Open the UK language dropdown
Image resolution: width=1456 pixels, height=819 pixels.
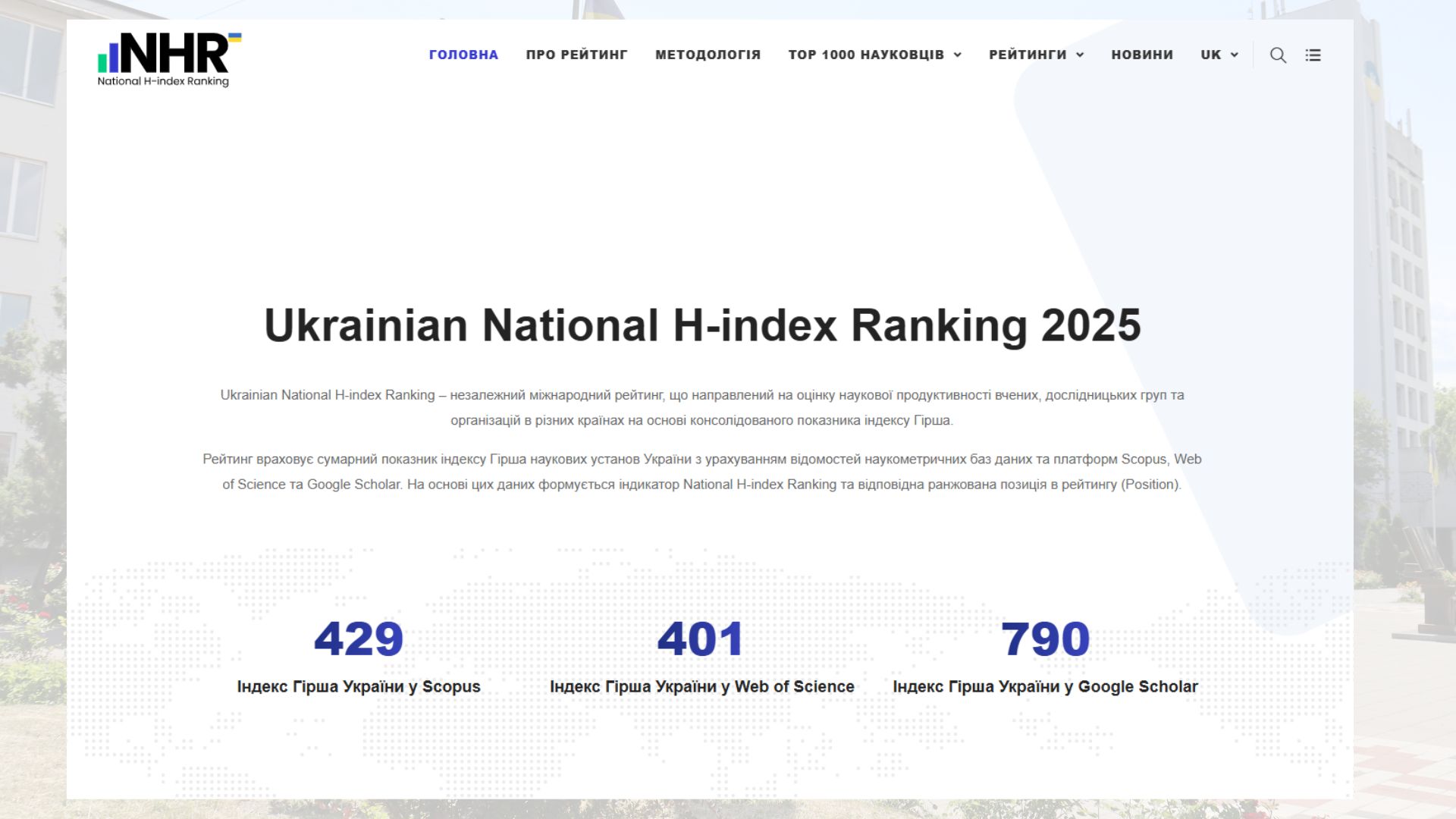[x=1210, y=55]
